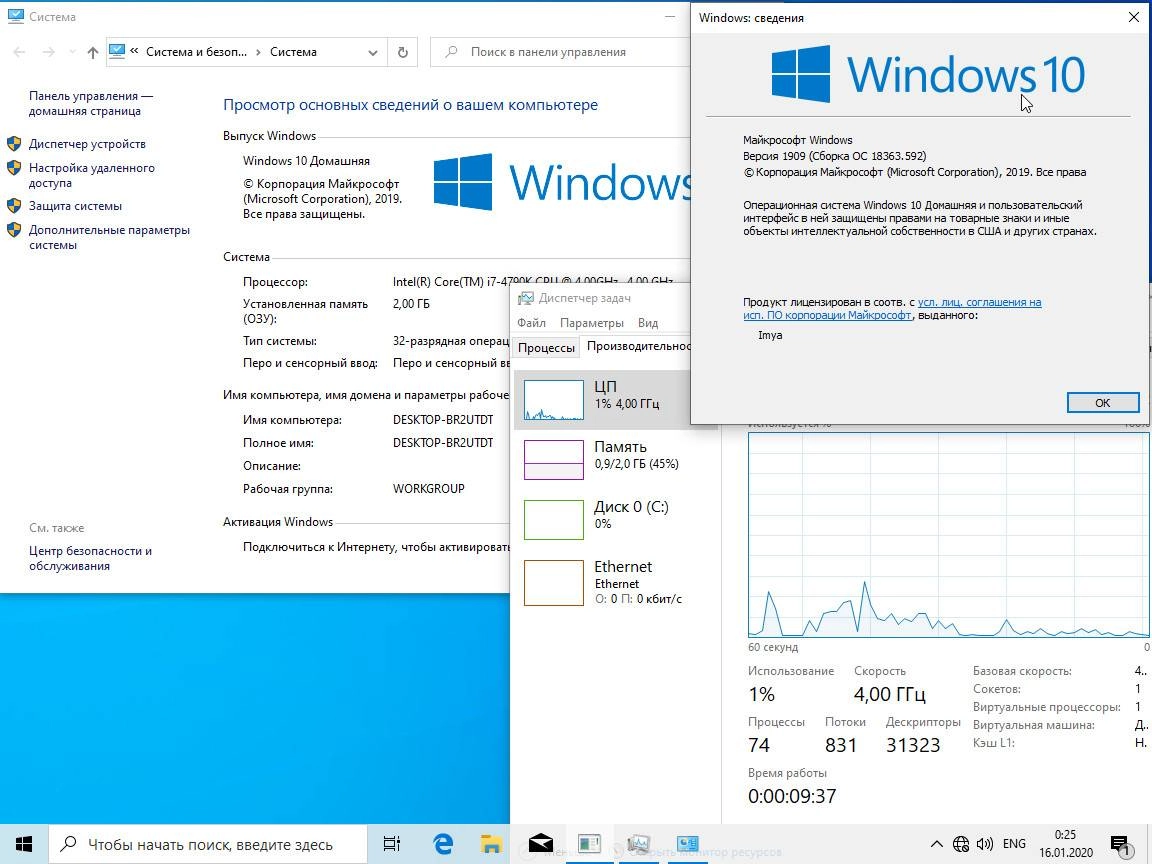Screen dimensions: 1152x864
Task: Switch to System control panel via taskbar icon
Action: [688, 844]
